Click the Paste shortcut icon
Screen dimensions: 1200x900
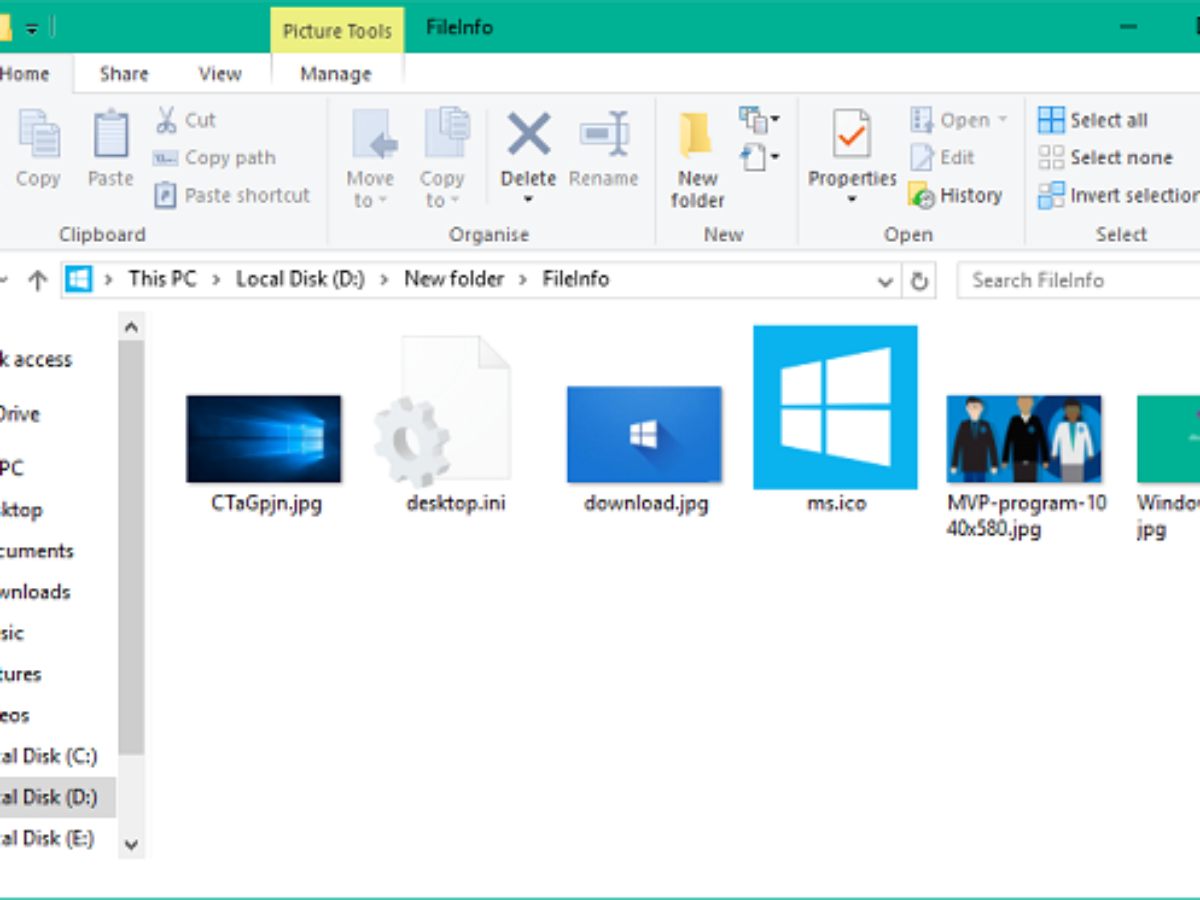click(x=166, y=195)
